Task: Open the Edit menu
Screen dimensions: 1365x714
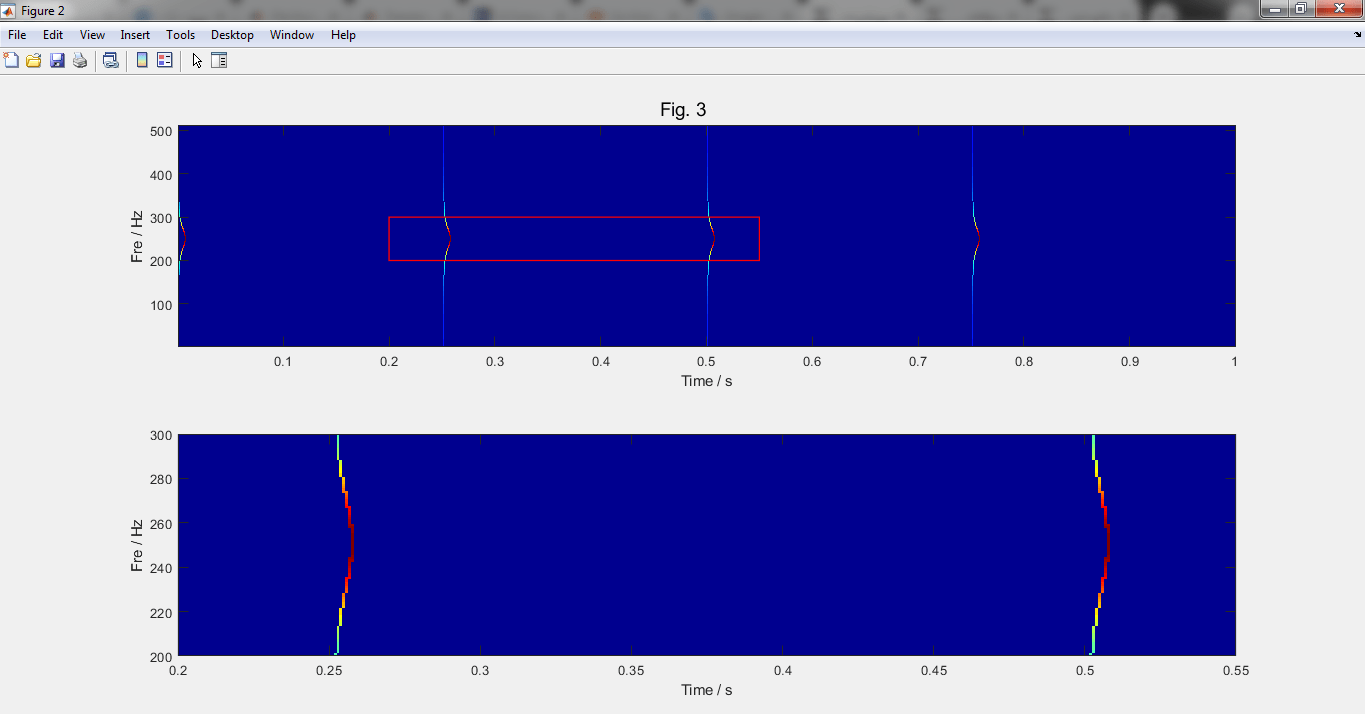Action: pos(53,35)
